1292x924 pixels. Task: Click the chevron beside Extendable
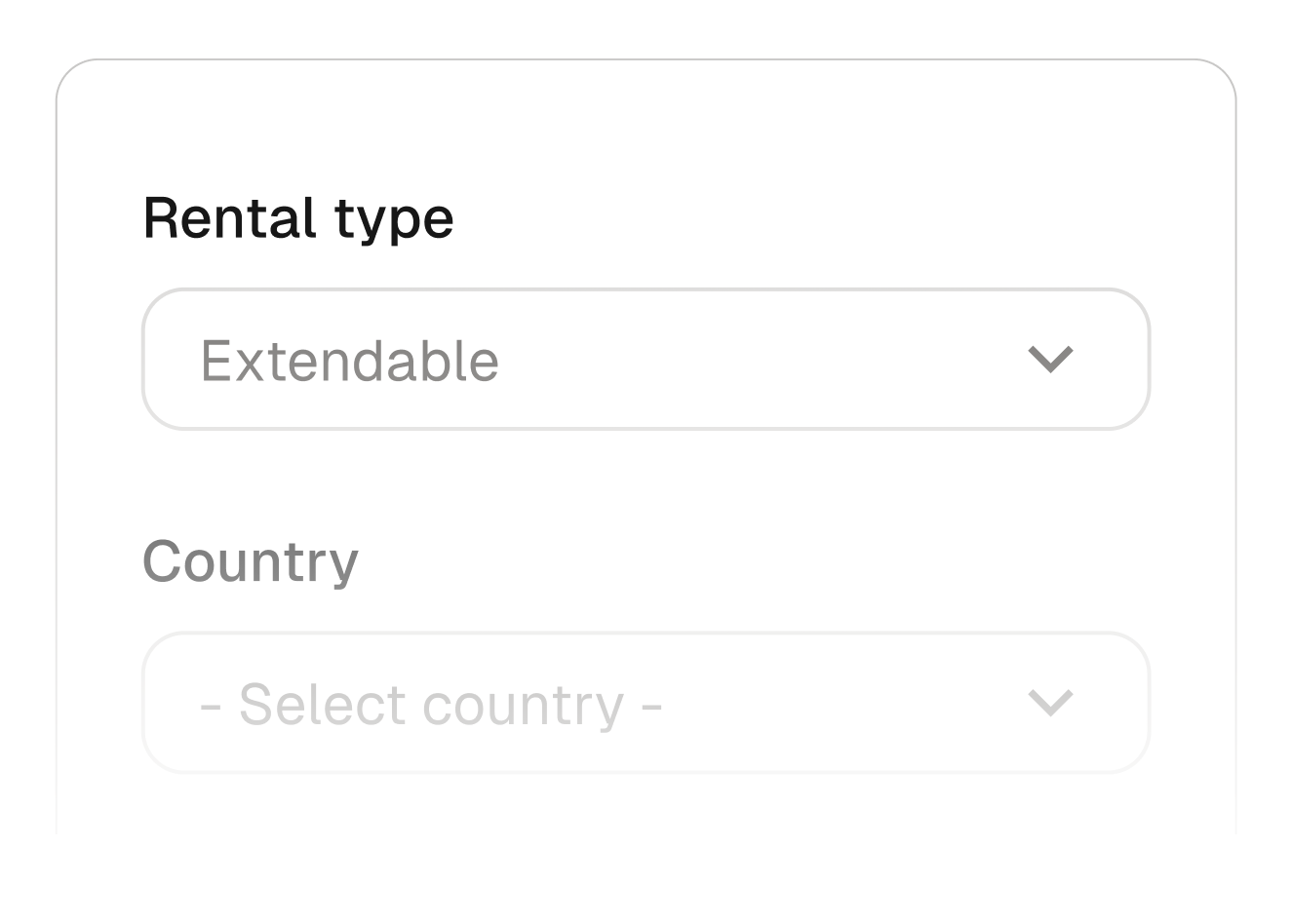pyautogui.click(x=1050, y=360)
